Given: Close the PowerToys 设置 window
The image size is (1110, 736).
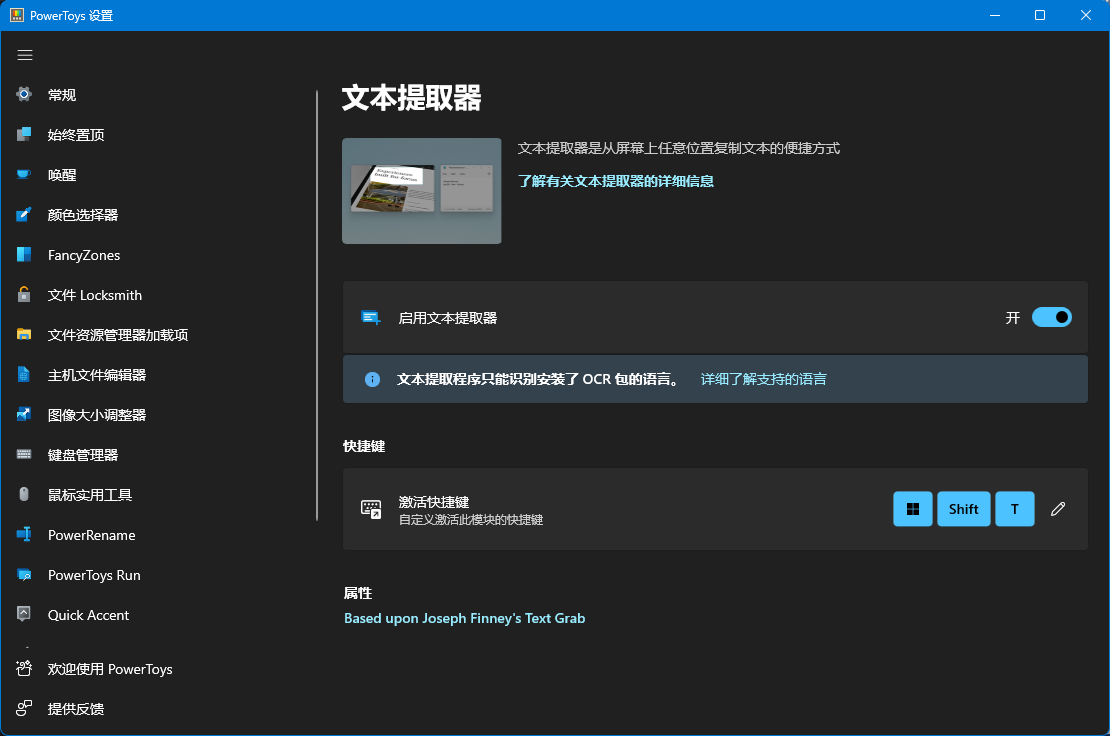Looking at the screenshot, I should click(x=1086, y=15).
